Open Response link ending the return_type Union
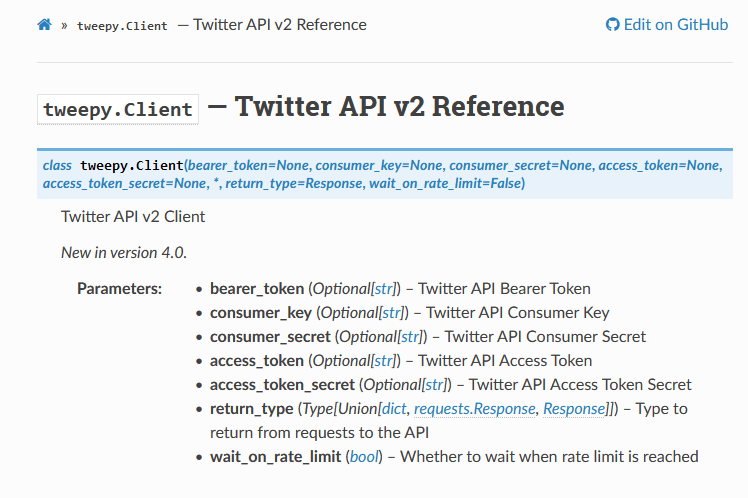Image resolution: width=748 pixels, height=498 pixels. pyautogui.click(x=574, y=409)
